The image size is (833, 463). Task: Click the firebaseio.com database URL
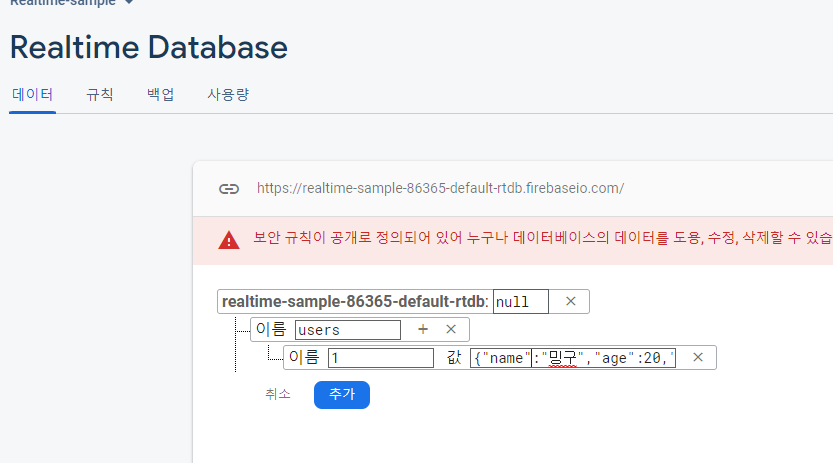tap(440, 188)
